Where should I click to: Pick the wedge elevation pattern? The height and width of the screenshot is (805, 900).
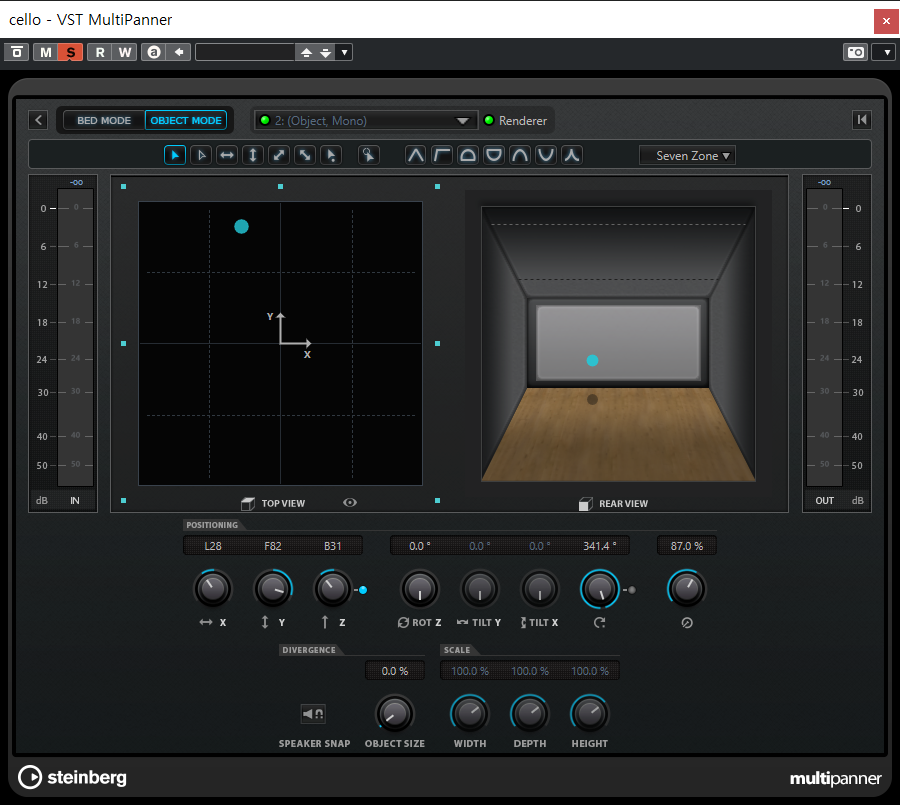click(416, 155)
